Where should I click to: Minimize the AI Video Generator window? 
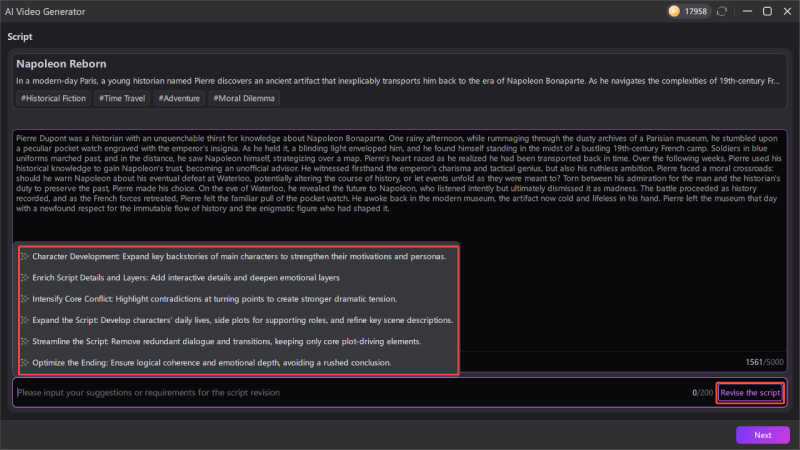(x=745, y=11)
